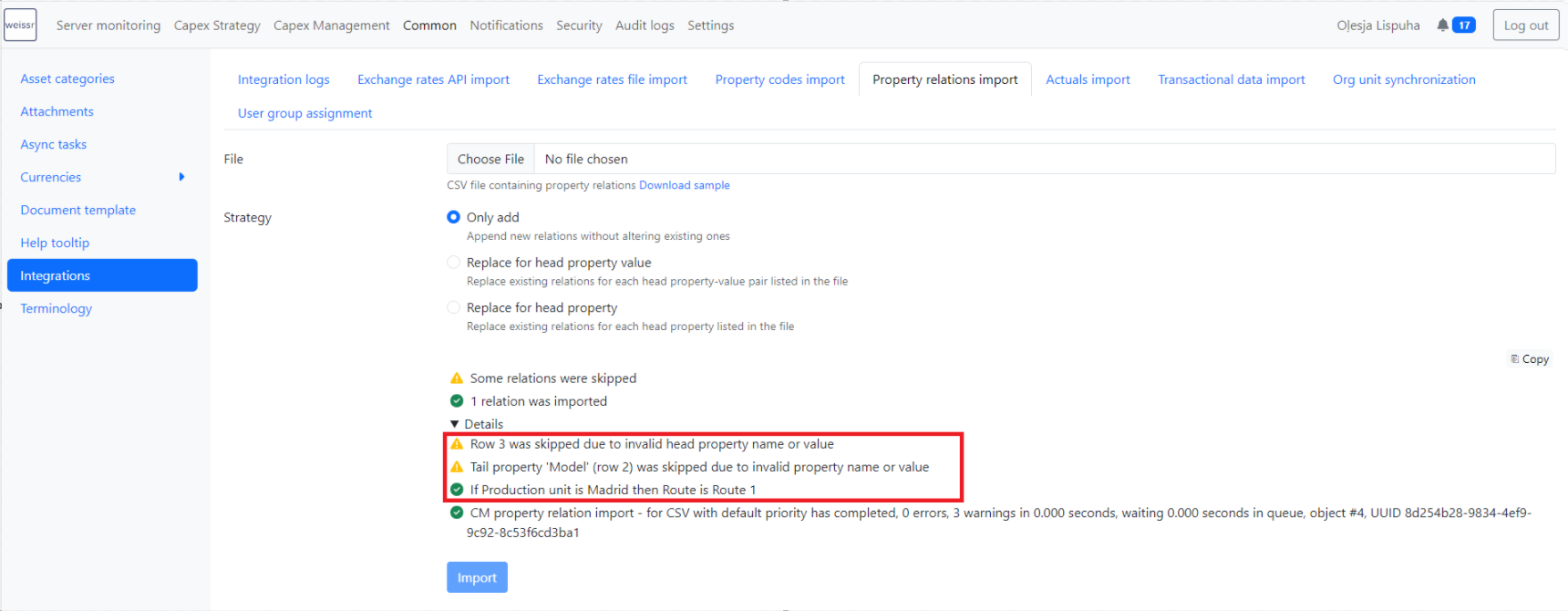Select 'Replace for head property value' option
1568x611 pixels.
453,263
